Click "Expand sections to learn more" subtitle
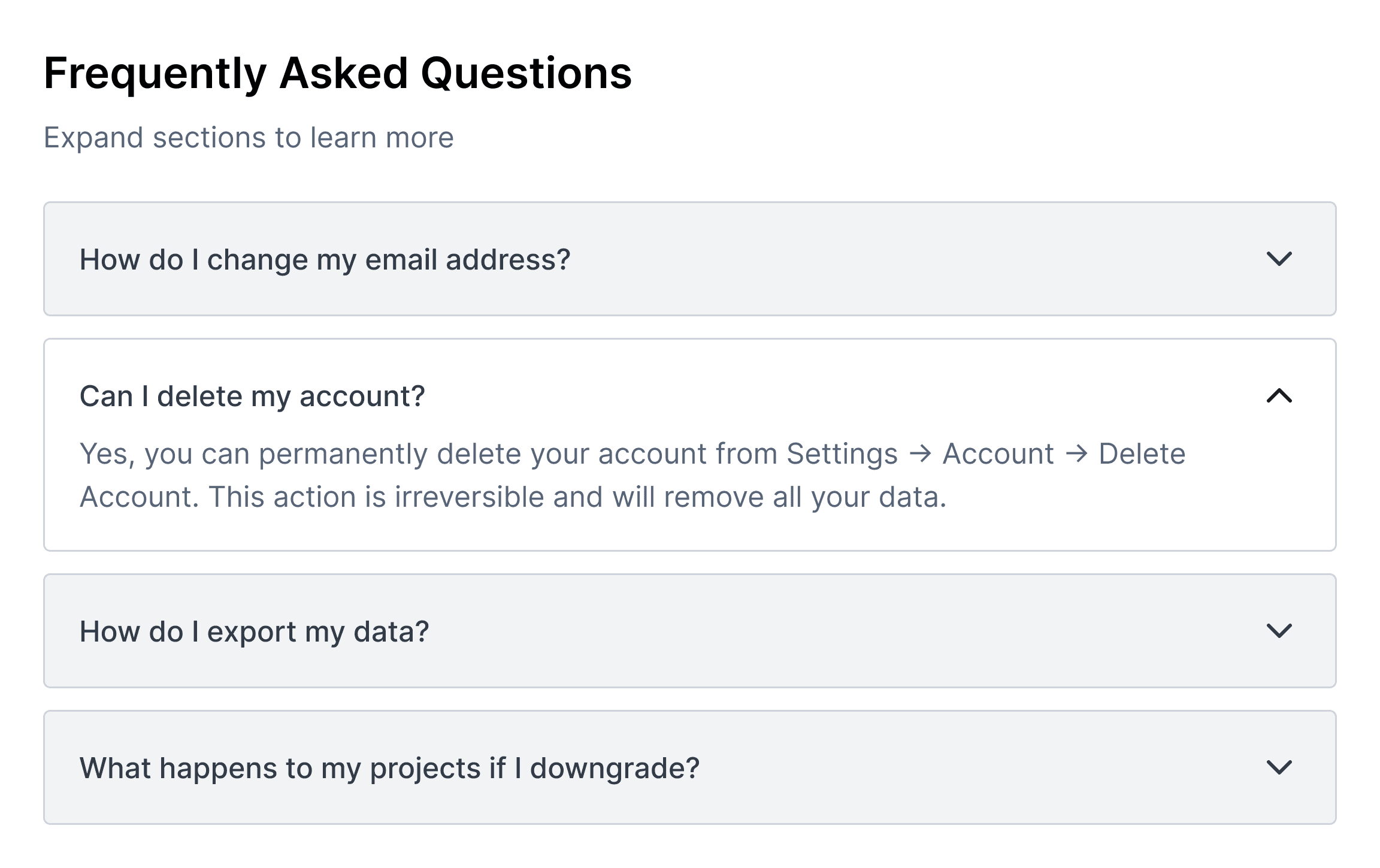The height and width of the screenshot is (868, 1380). tap(249, 138)
